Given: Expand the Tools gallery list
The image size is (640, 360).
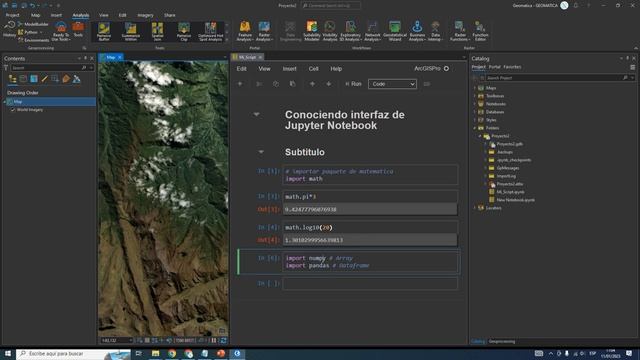Looking at the screenshot, I should pyautogui.click(x=227, y=40).
